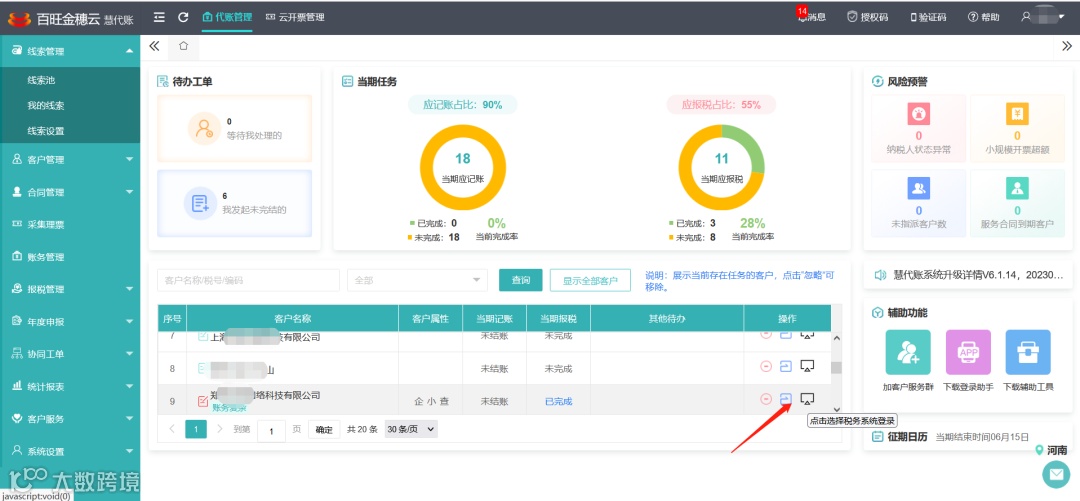Expand 协同工单 sidebar menu
The height and width of the screenshot is (501, 1080).
click(x=70, y=354)
